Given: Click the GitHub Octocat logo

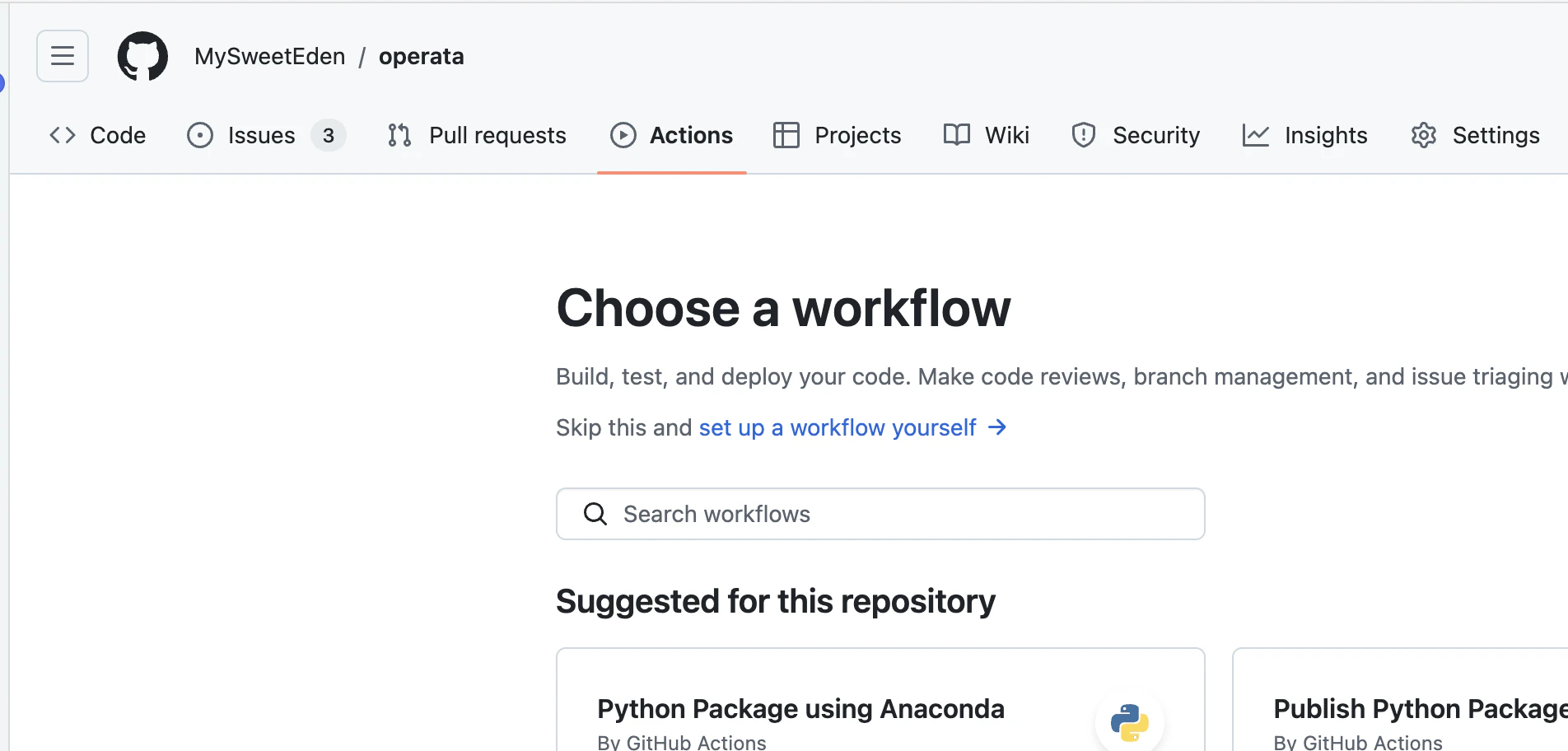Looking at the screenshot, I should (142, 56).
